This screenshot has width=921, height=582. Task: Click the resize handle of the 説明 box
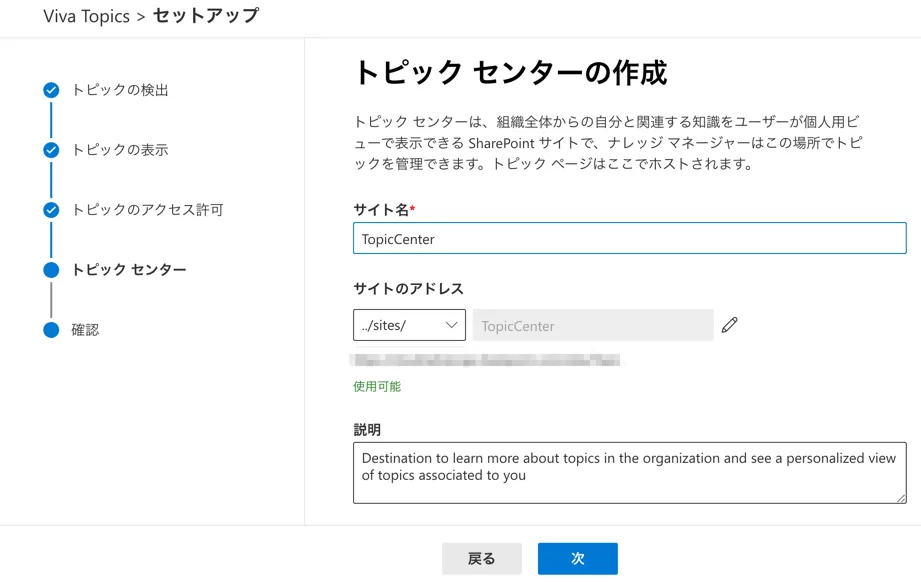tap(900, 497)
